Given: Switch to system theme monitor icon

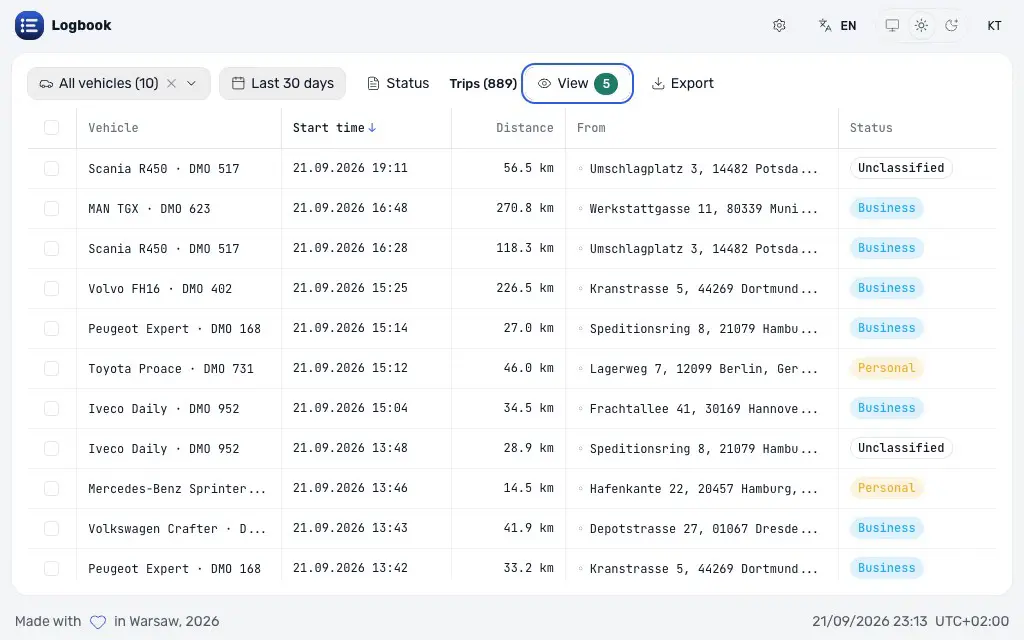Looking at the screenshot, I should (892, 25).
